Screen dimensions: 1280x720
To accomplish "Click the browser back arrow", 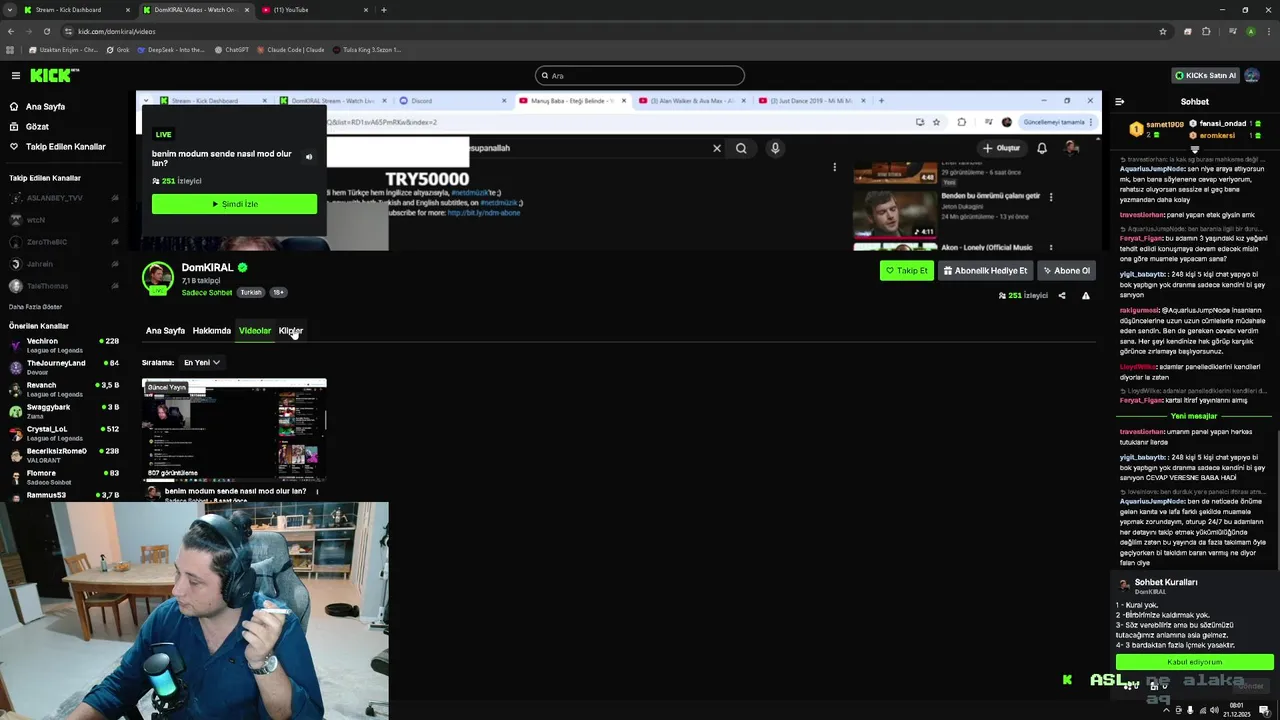I will [x=11, y=31].
